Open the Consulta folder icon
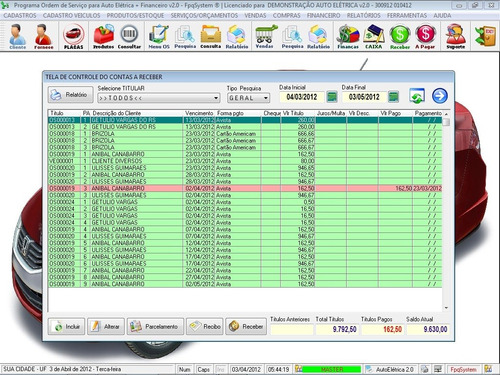500x375 pixels. click(x=211, y=36)
